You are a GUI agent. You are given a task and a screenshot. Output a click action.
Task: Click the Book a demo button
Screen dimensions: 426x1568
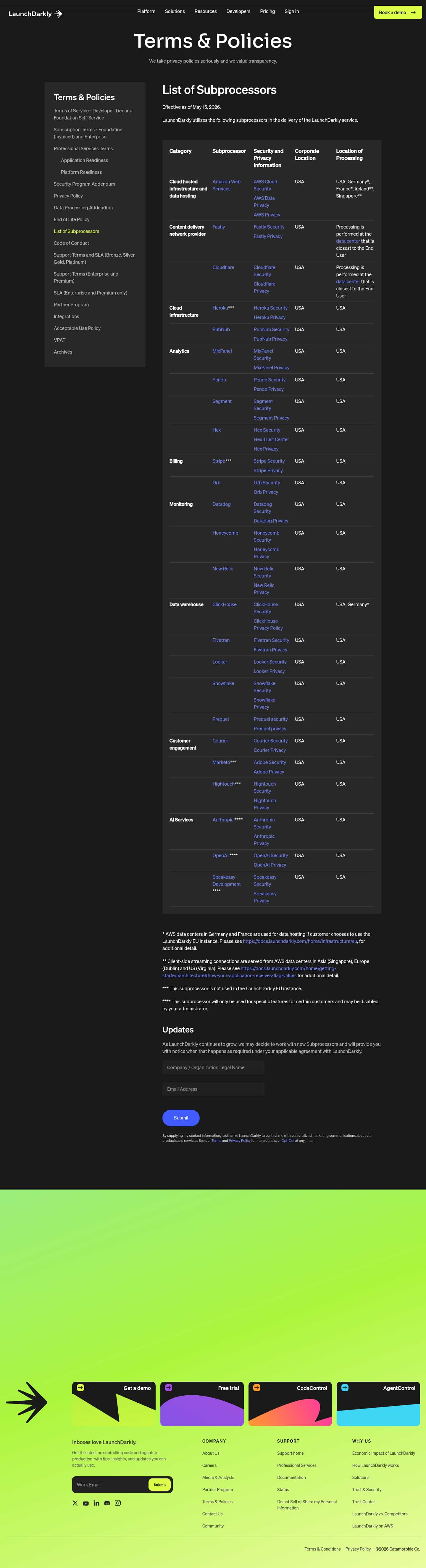coord(397,12)
